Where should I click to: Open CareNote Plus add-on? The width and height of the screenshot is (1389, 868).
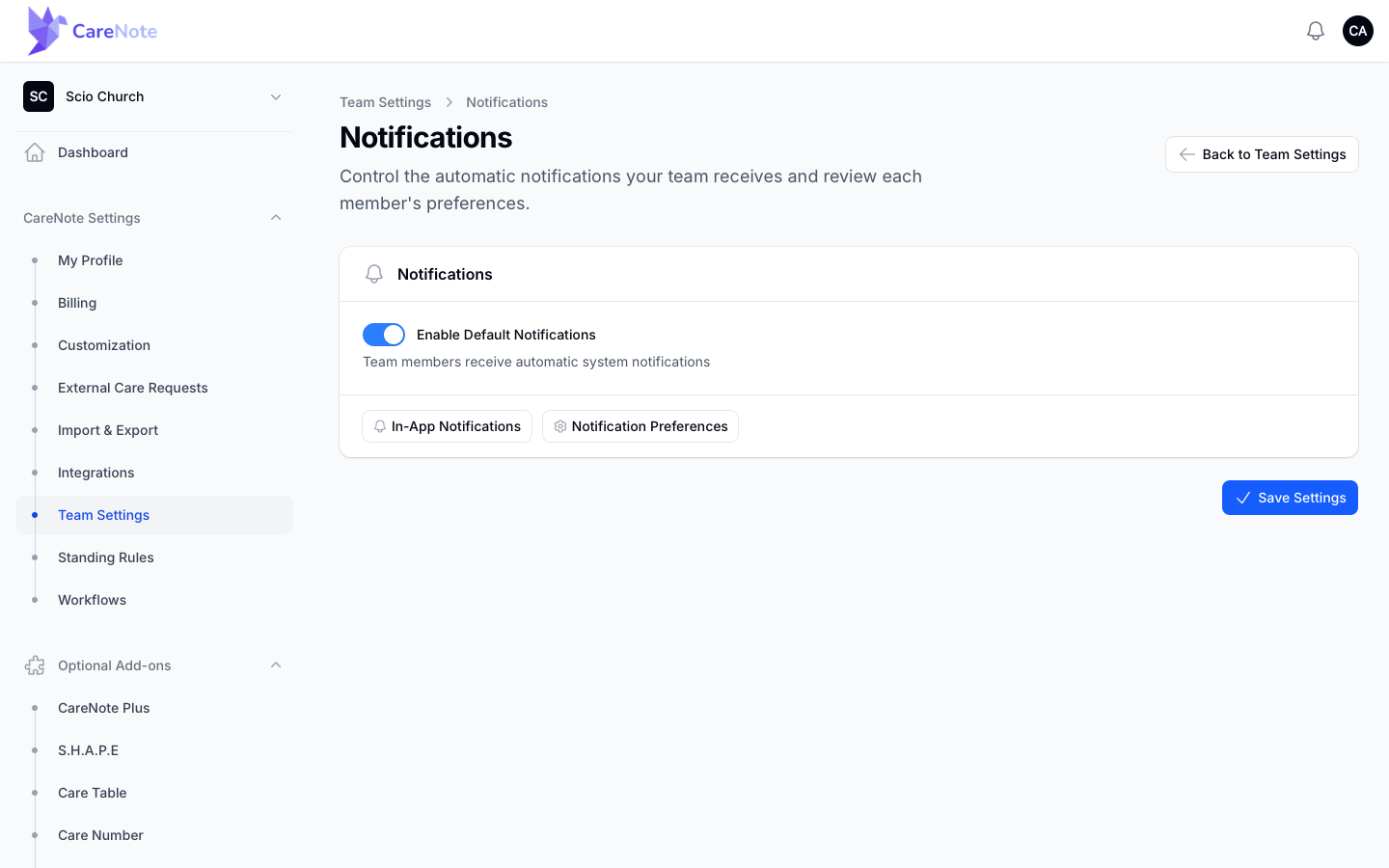154,708
